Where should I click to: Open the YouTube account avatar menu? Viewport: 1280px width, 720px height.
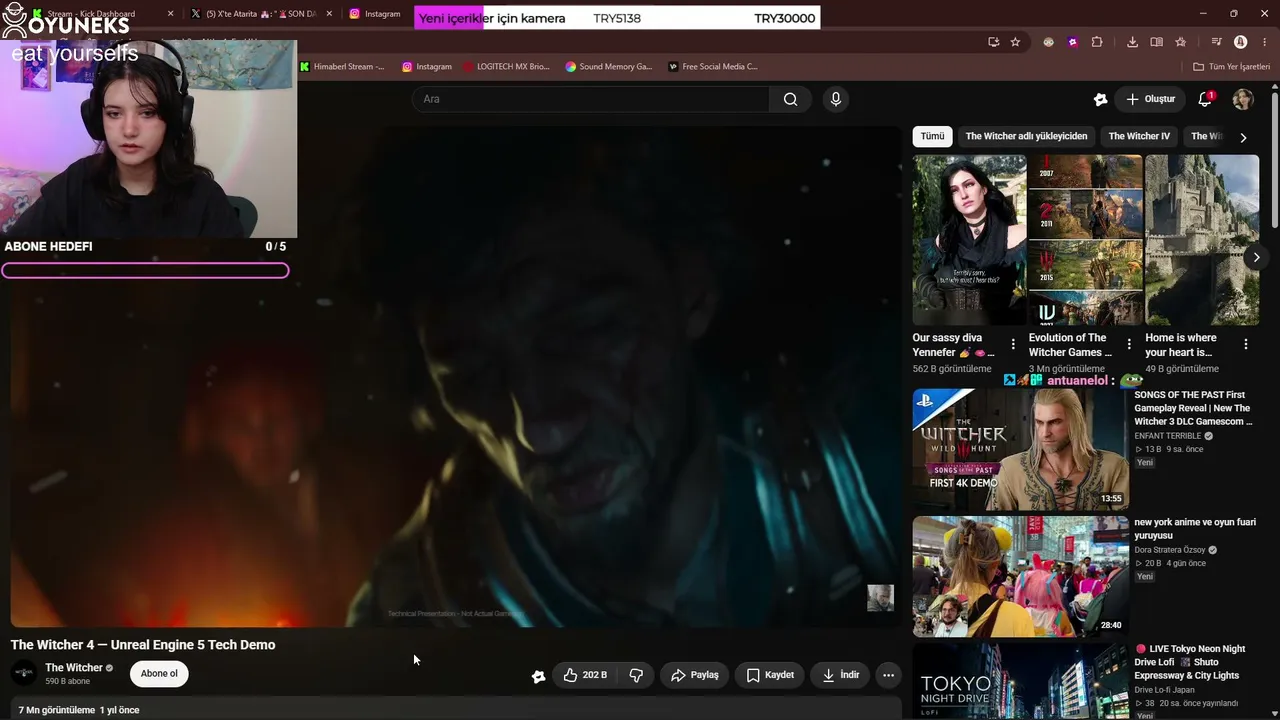tap(1243, 99)
